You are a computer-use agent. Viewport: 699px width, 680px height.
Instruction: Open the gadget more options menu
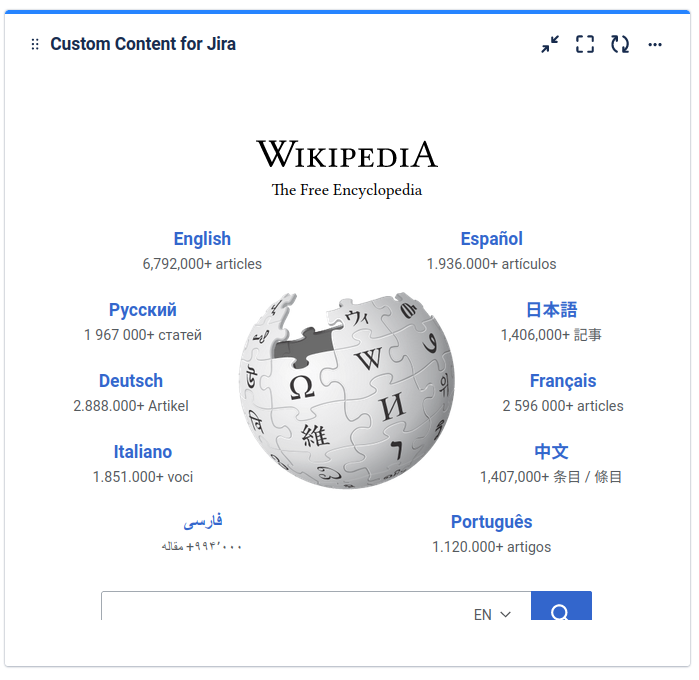click(x=655, y=44)
